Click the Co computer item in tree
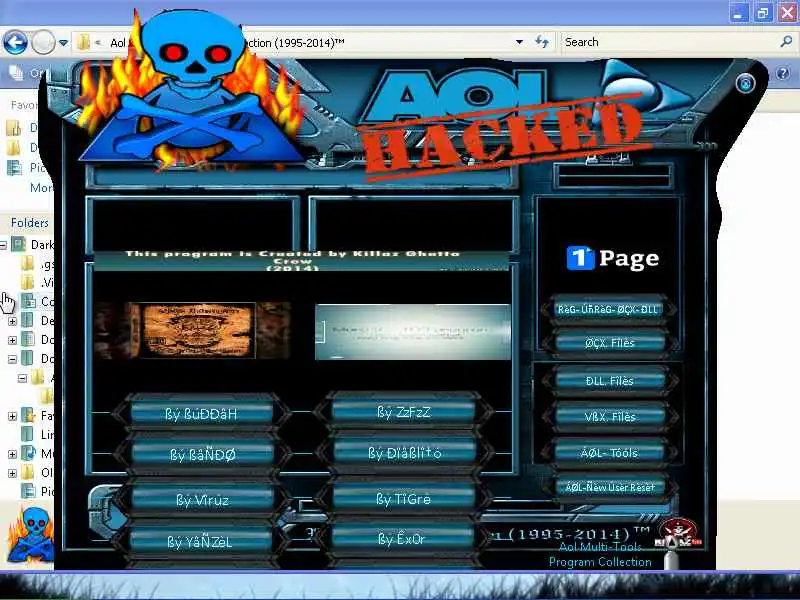 pos(37,302)
